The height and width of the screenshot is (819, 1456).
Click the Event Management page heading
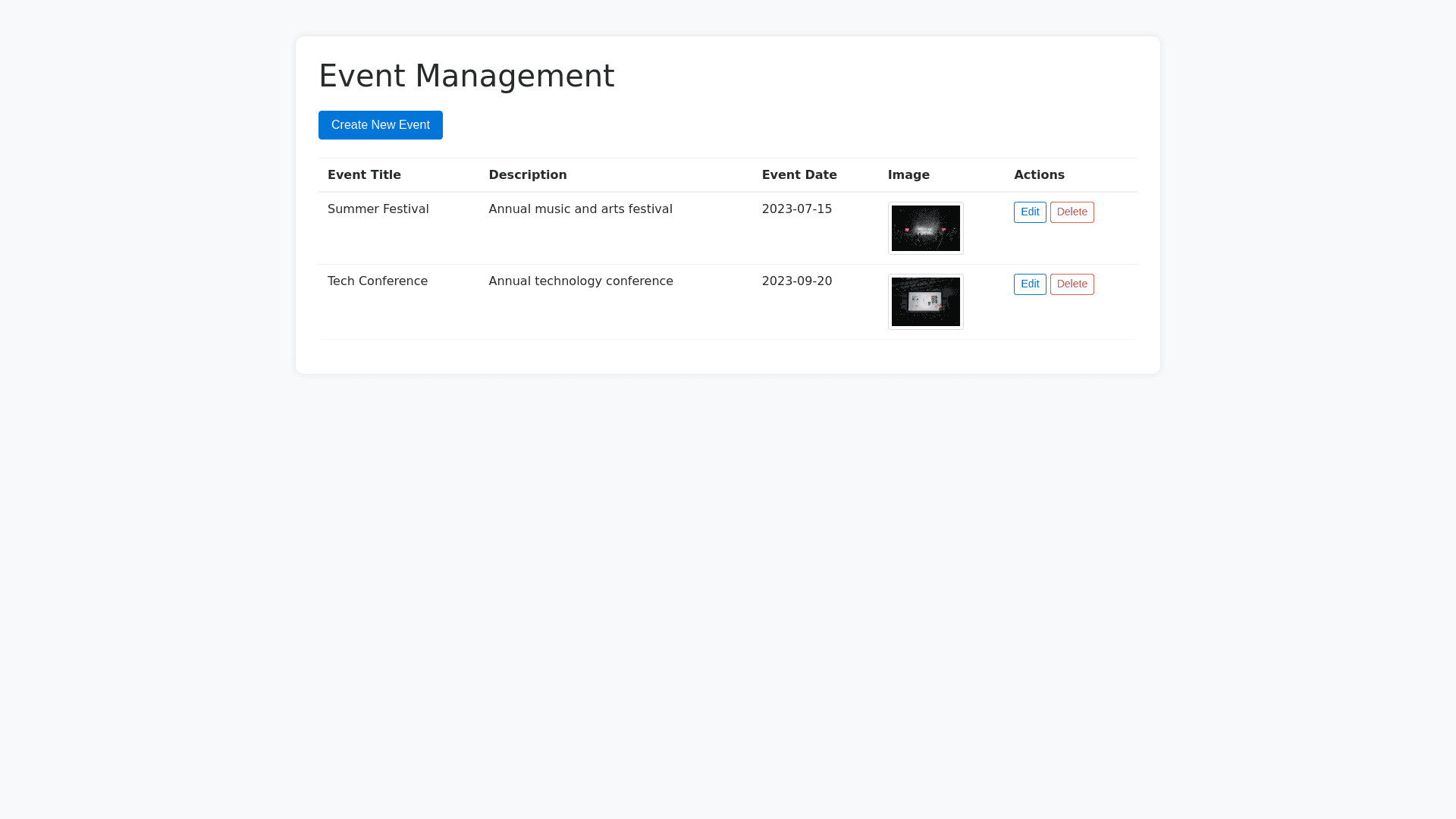pyautogui.click(x=466, y=76)
